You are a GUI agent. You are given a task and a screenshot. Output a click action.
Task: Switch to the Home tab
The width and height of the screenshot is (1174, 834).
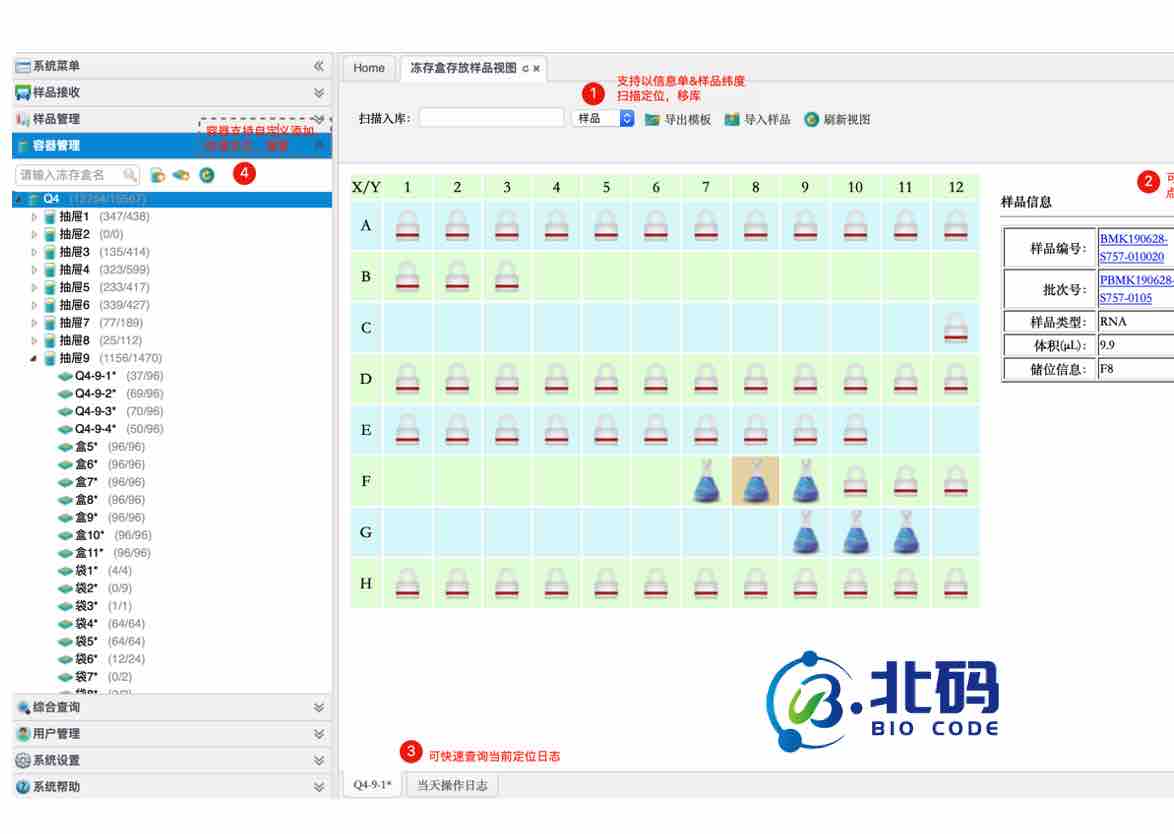369,68
